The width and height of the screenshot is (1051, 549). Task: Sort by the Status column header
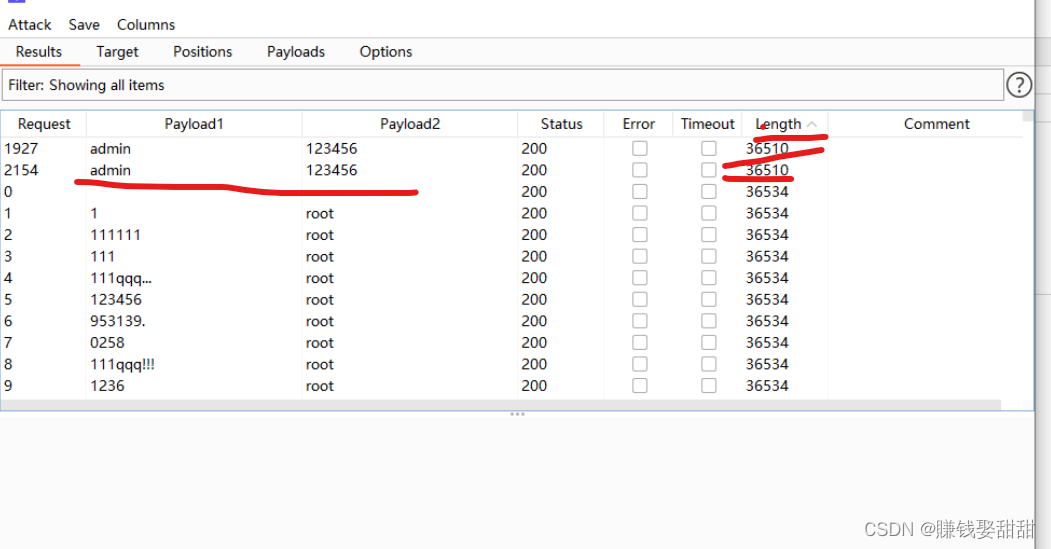click(x=561, y=124)
